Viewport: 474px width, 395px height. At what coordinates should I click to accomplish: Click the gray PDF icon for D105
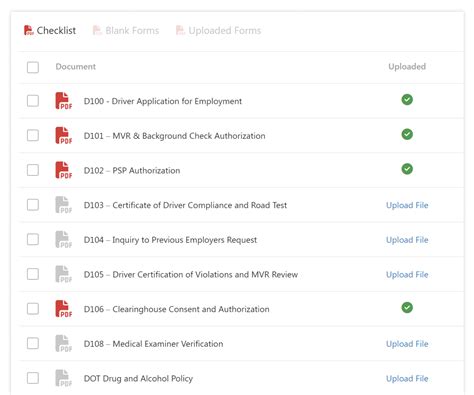(63, 274)
